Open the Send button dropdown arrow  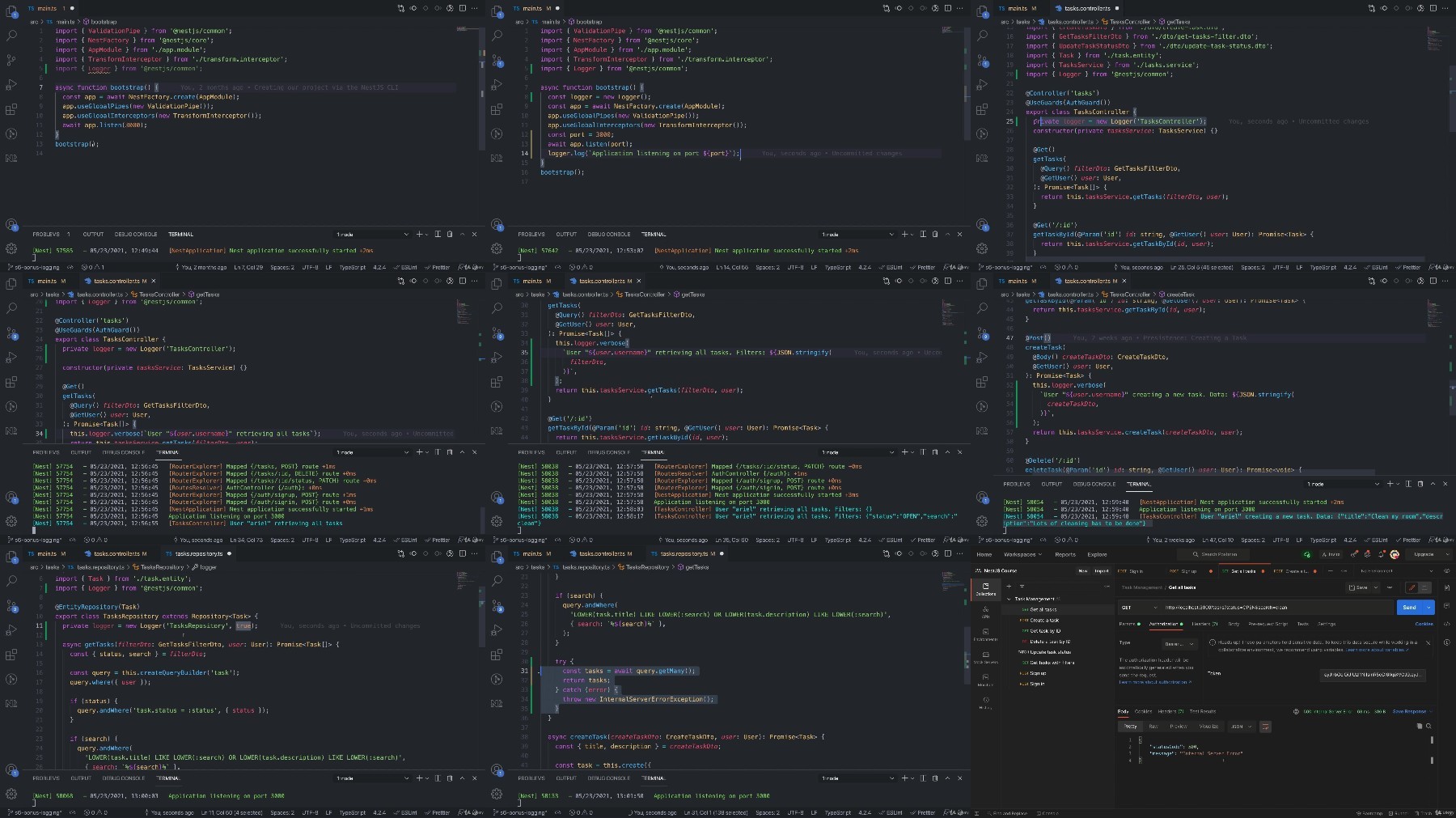point(1428,608)
